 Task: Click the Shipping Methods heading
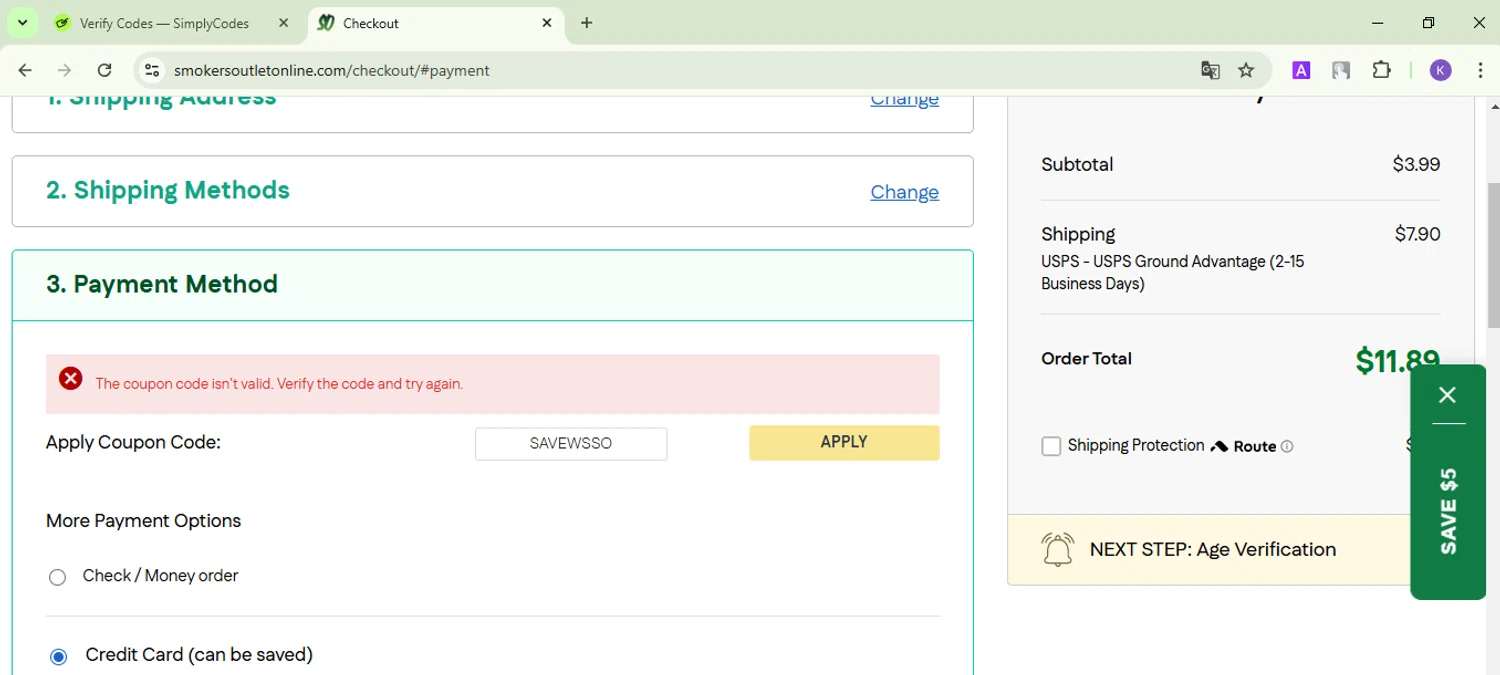168,190
